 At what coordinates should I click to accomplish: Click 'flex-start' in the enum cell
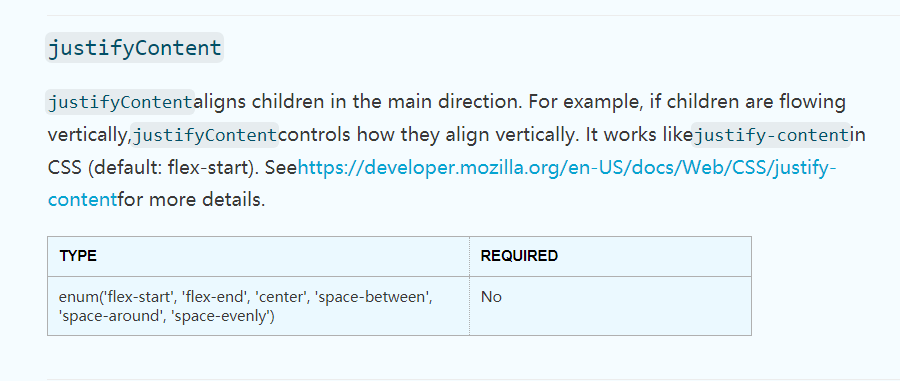[137, 297]
